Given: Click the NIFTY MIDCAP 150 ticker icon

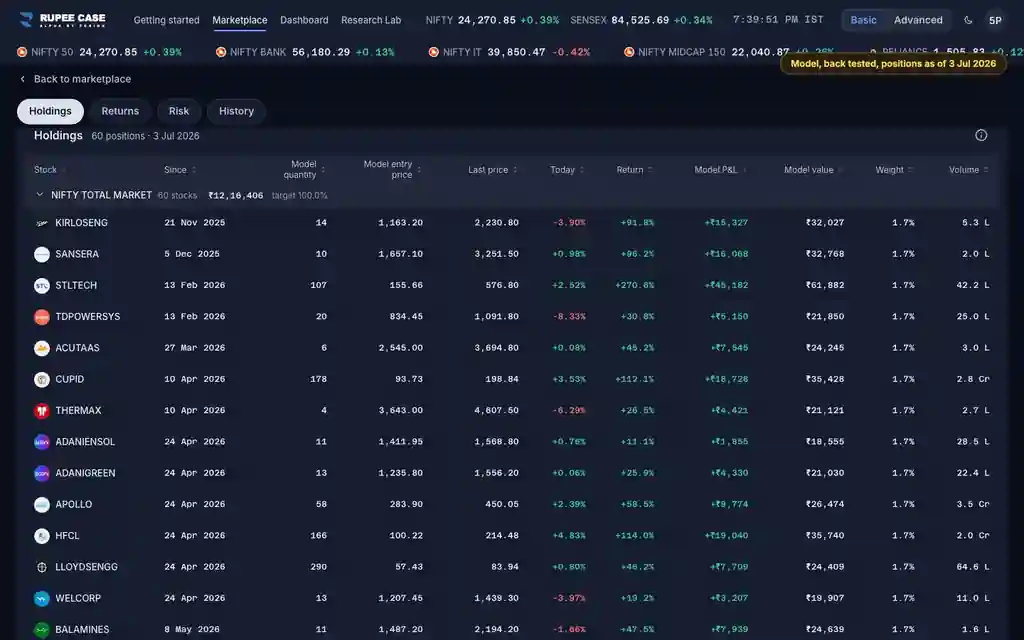Looking at the screenshot, I should [x=629, y=52].
